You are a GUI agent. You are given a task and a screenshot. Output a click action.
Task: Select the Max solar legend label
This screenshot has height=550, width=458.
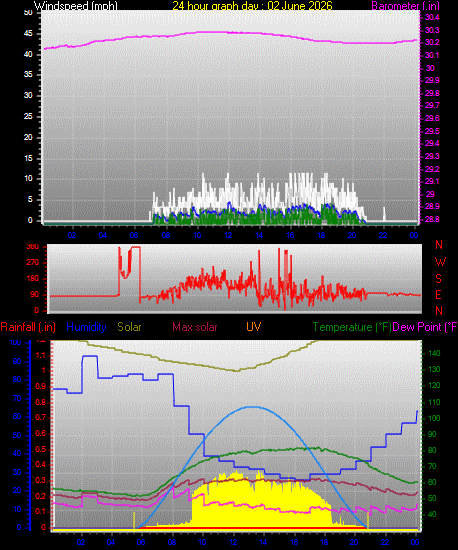click(x=195, y=327)
